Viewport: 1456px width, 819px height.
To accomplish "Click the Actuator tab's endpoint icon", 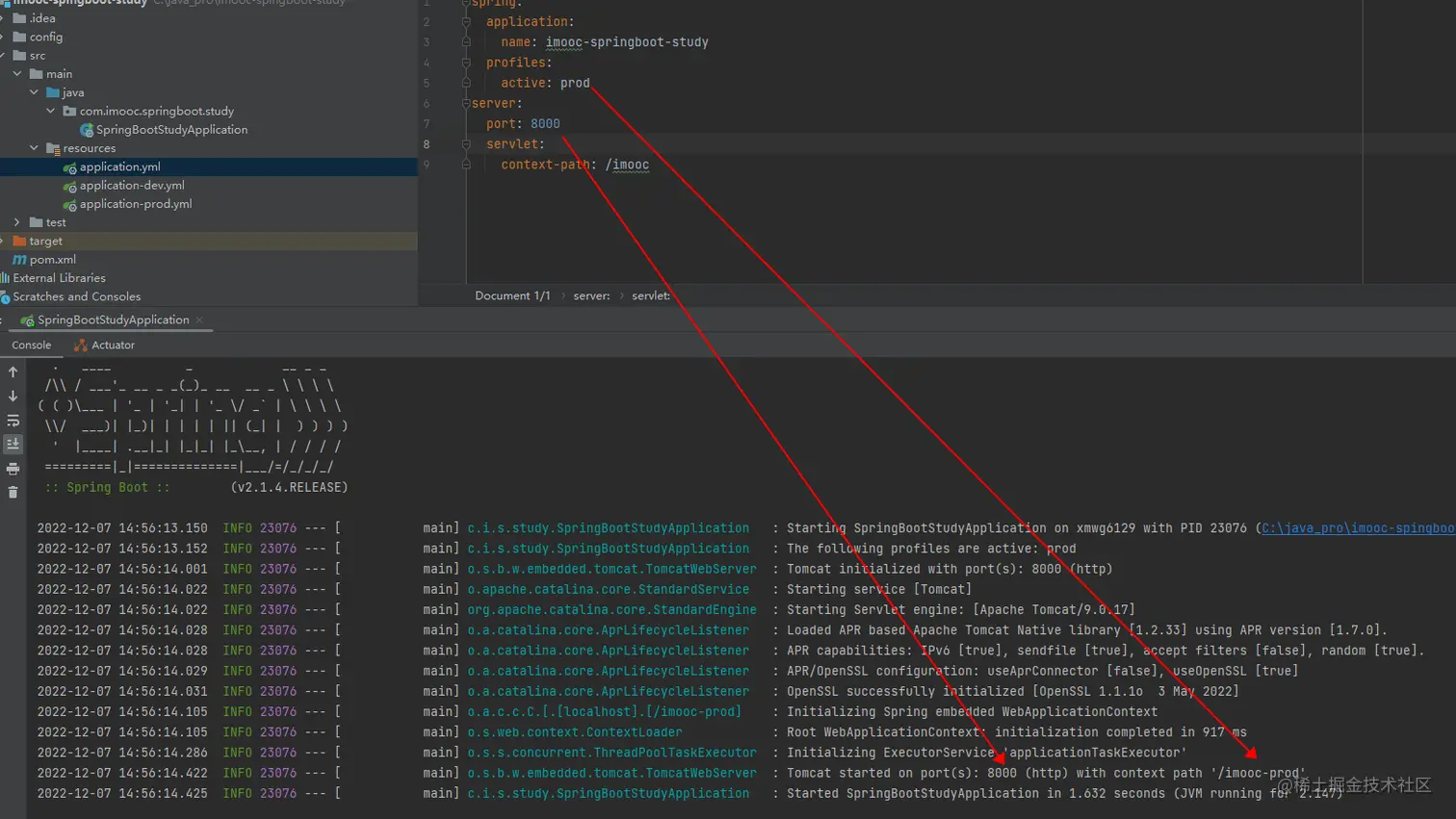I will 81,345.
